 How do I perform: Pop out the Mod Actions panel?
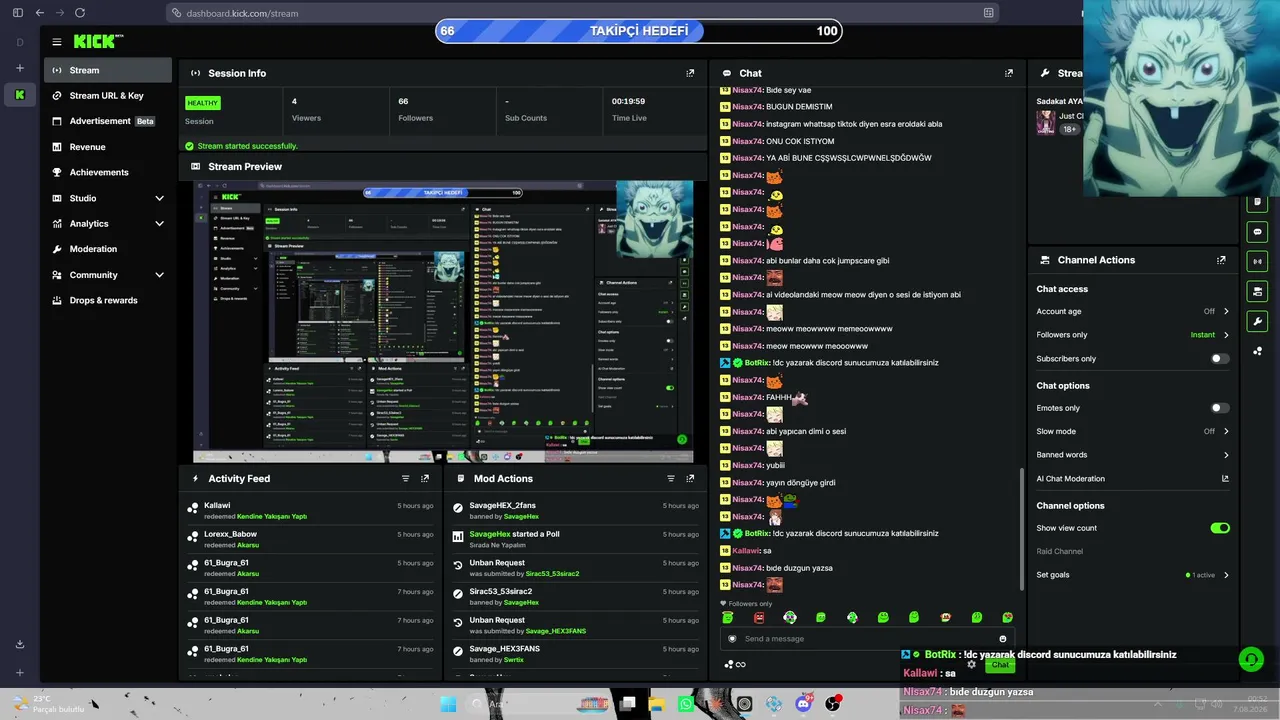coord(690,479)
